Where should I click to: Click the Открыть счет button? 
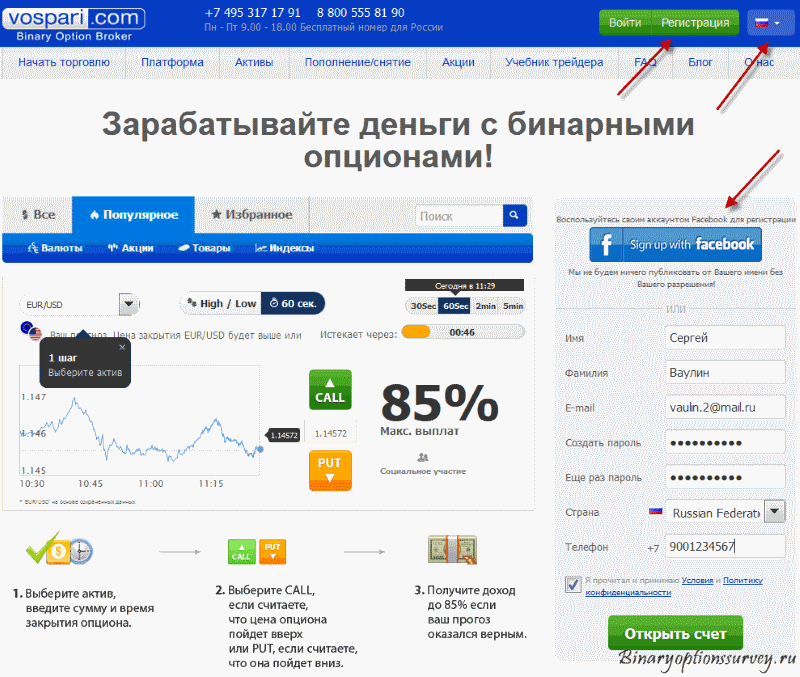[675, 633]
